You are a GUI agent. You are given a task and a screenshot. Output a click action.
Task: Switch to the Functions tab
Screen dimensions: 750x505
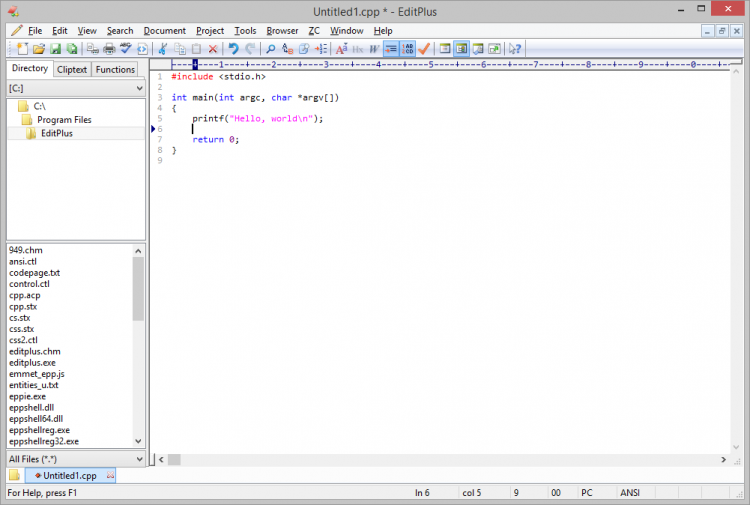coord(115,69)
